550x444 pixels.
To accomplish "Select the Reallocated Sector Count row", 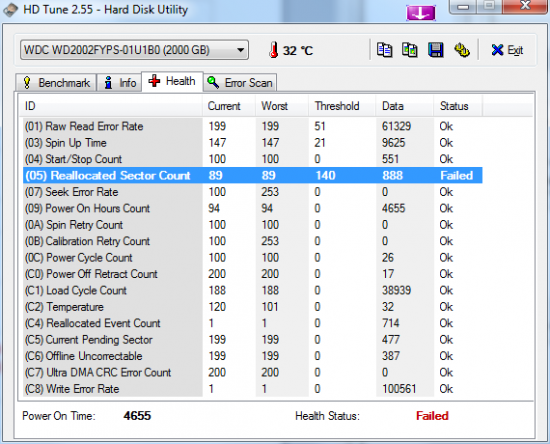I will click(253, 175).
